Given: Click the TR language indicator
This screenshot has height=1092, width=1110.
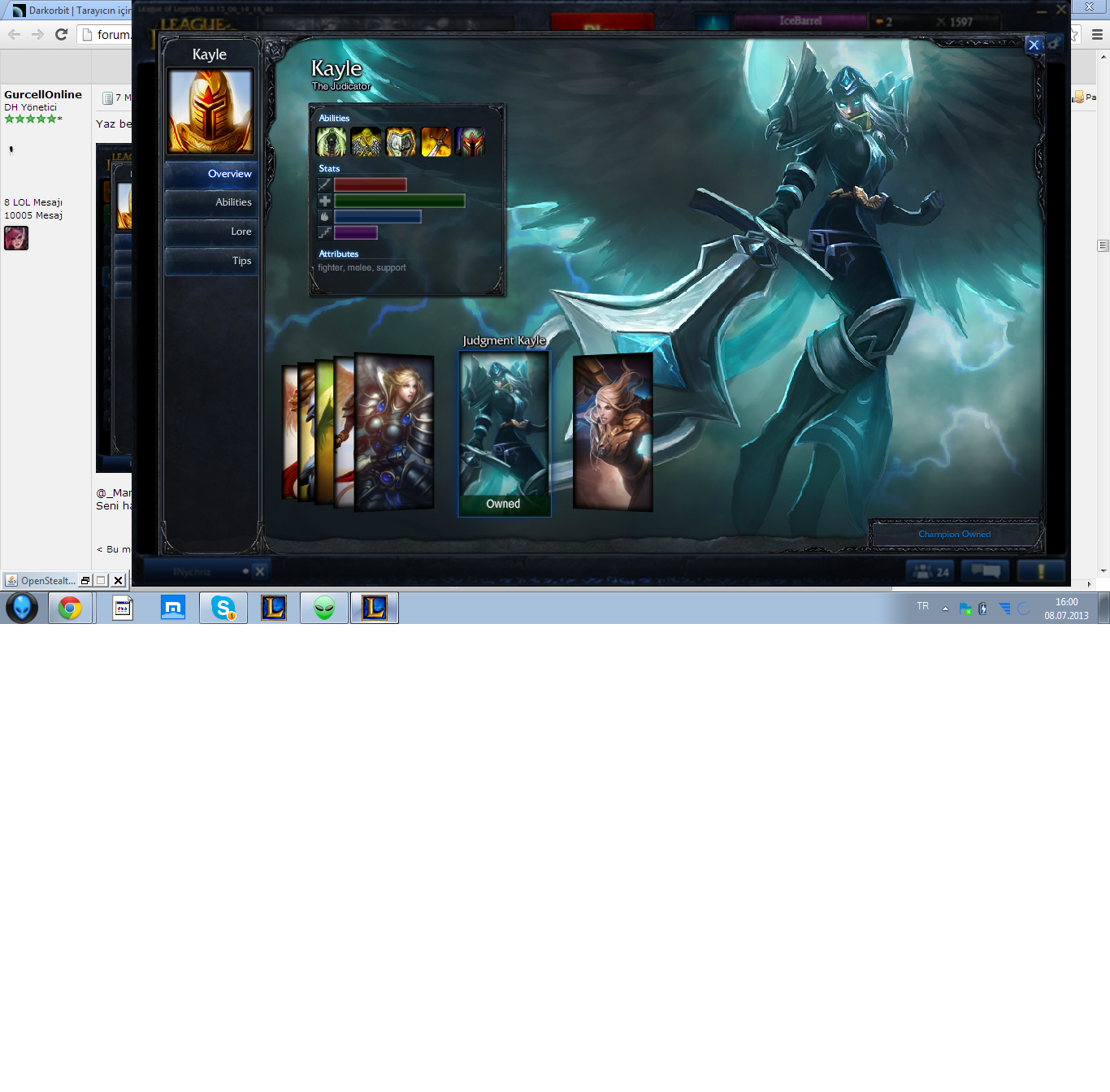Looking at the screenshot, I should pos(923,606).
